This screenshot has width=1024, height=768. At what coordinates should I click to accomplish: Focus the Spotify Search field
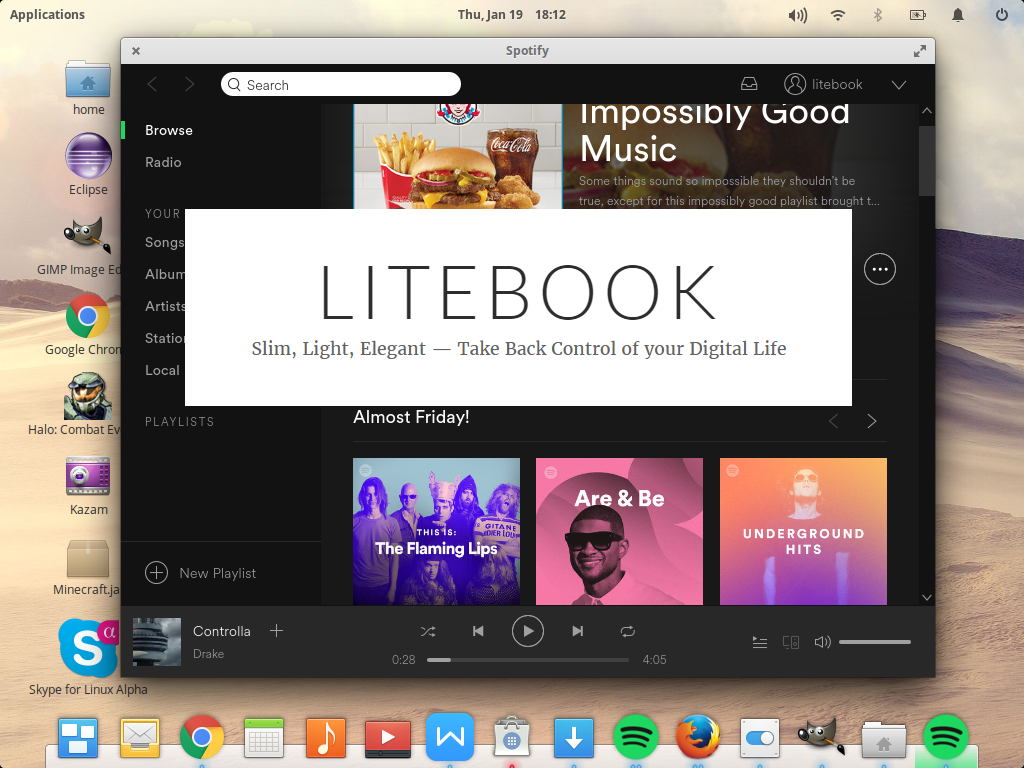pyautogui.click(x=341, y=84)
